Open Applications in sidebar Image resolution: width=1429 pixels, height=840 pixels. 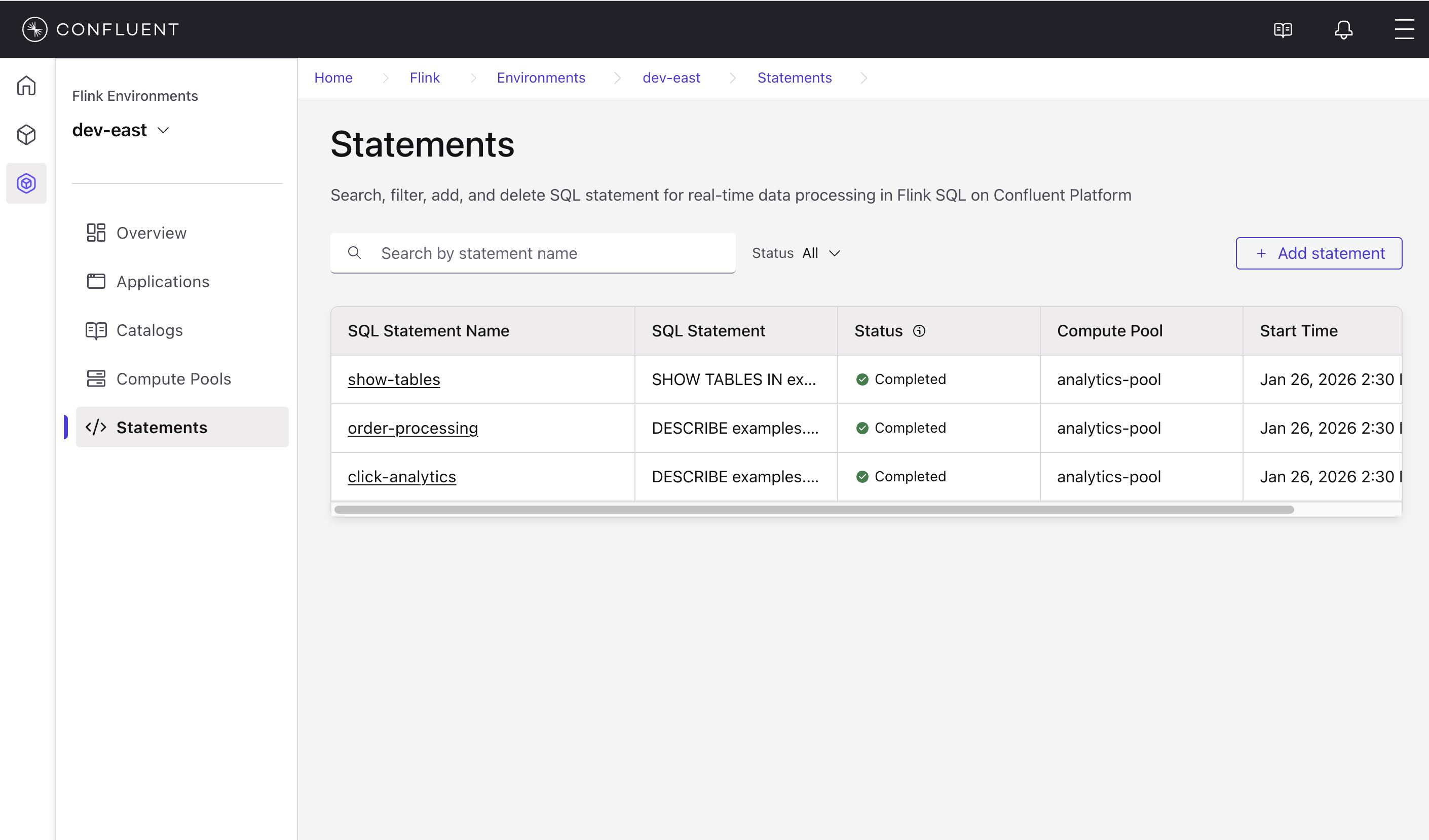coord(182,282)
